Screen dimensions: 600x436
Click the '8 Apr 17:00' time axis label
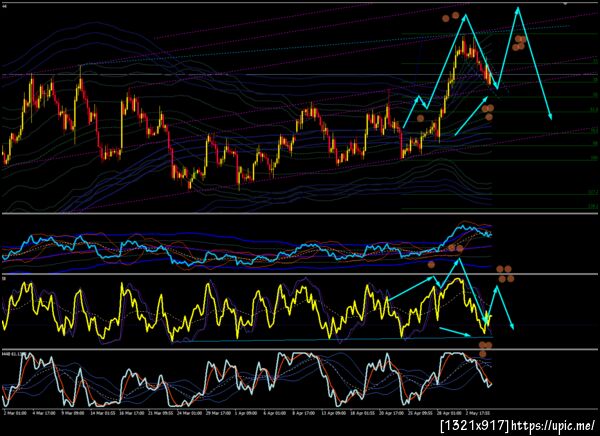pos(304,413)
